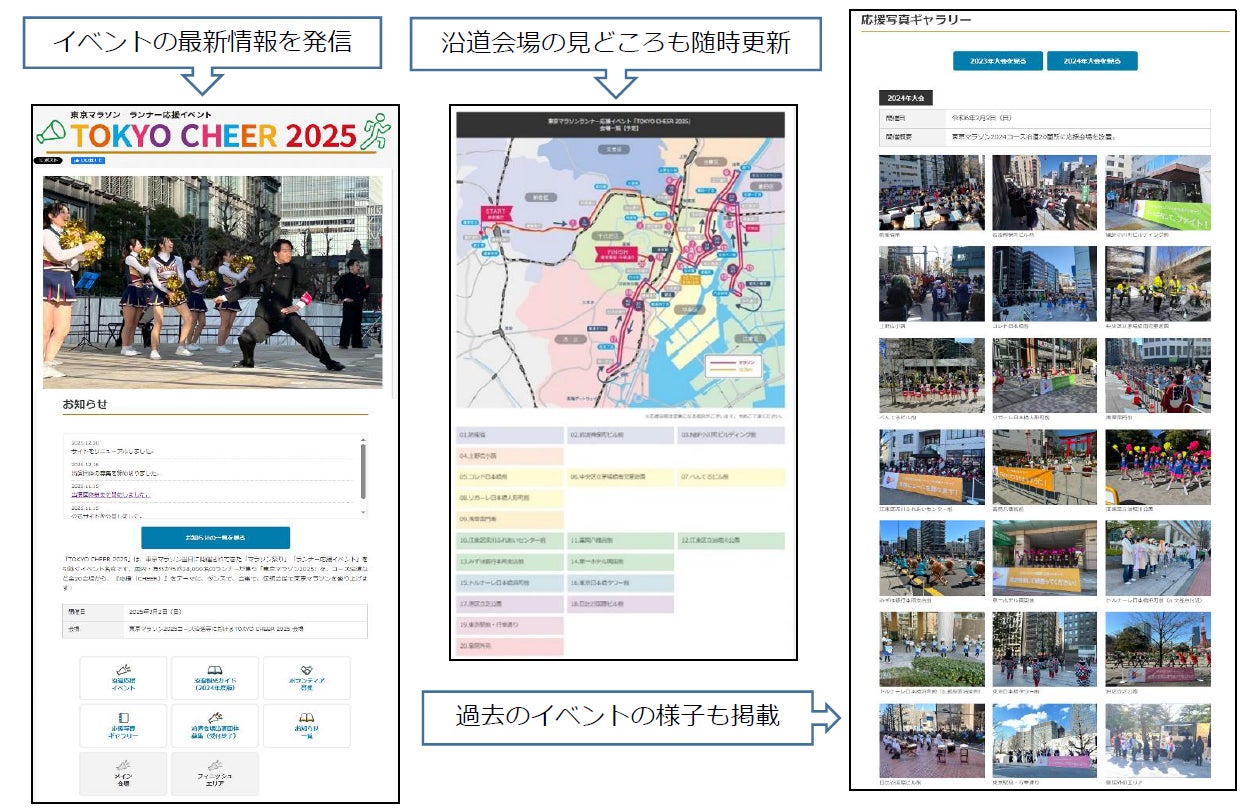Click the news list scrollbar down arrow
The height and width of the screenshot is (812, 1255).
click(363, 512)
